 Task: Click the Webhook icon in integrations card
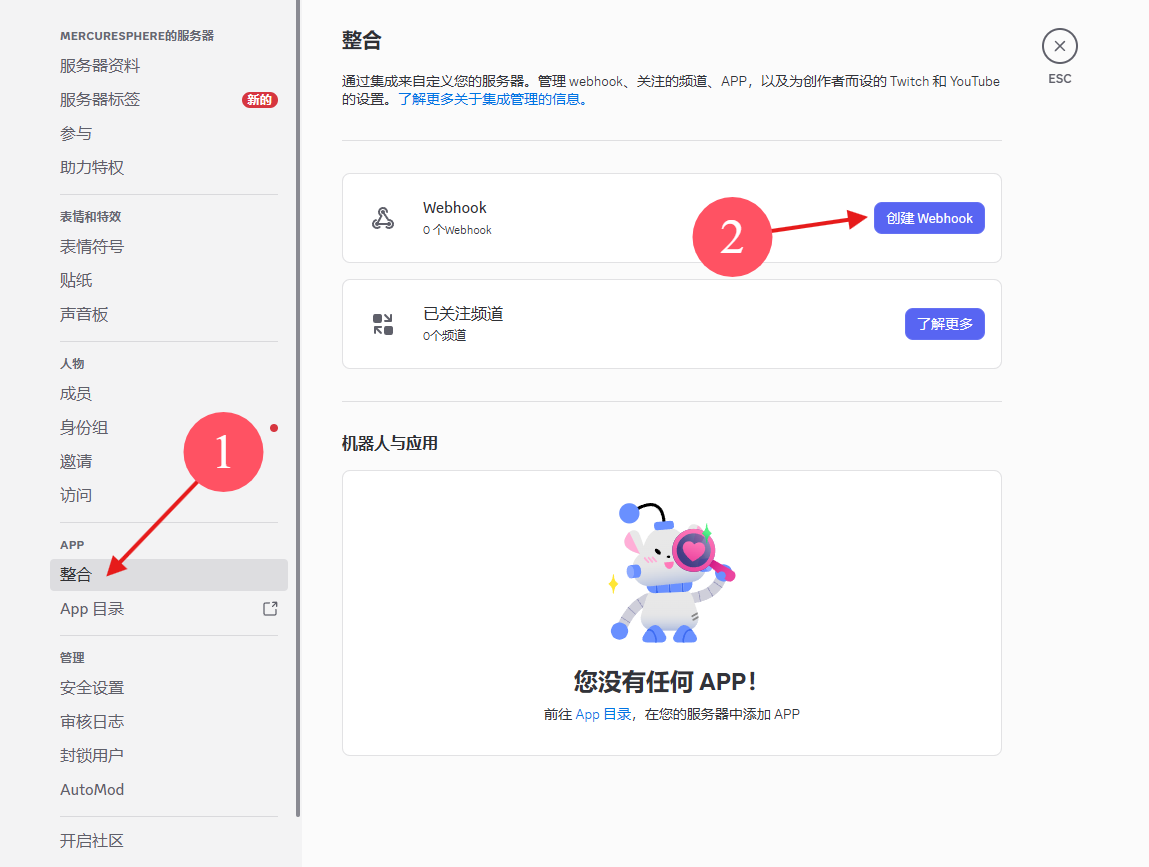pyautogui.click(x=383, y=218)
